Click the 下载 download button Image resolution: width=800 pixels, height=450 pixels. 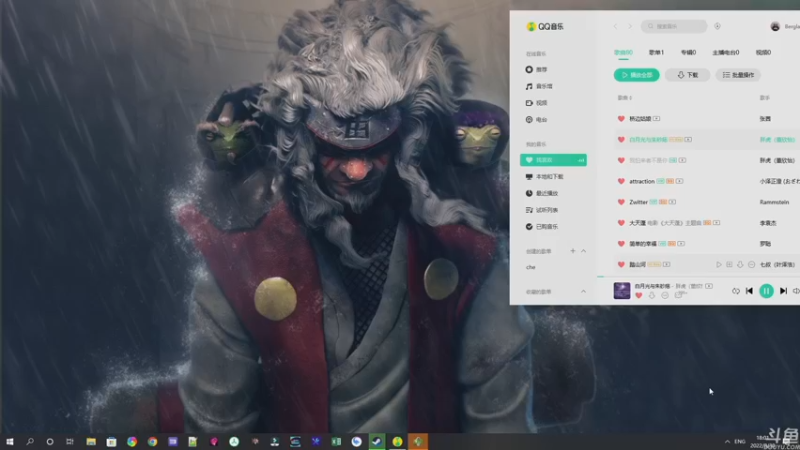click(687, 75)
